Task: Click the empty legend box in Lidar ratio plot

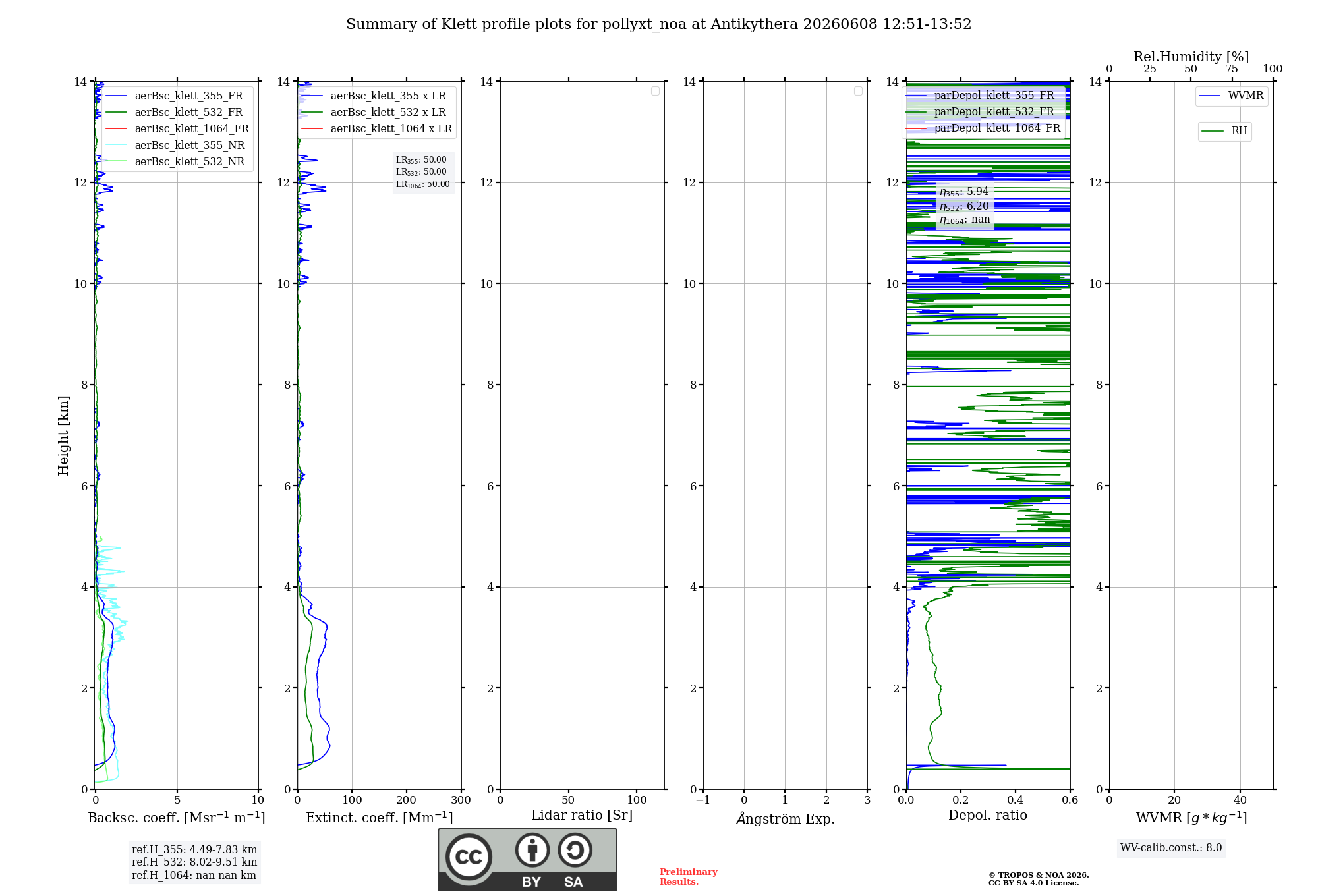Action: [x=655, y=91]
